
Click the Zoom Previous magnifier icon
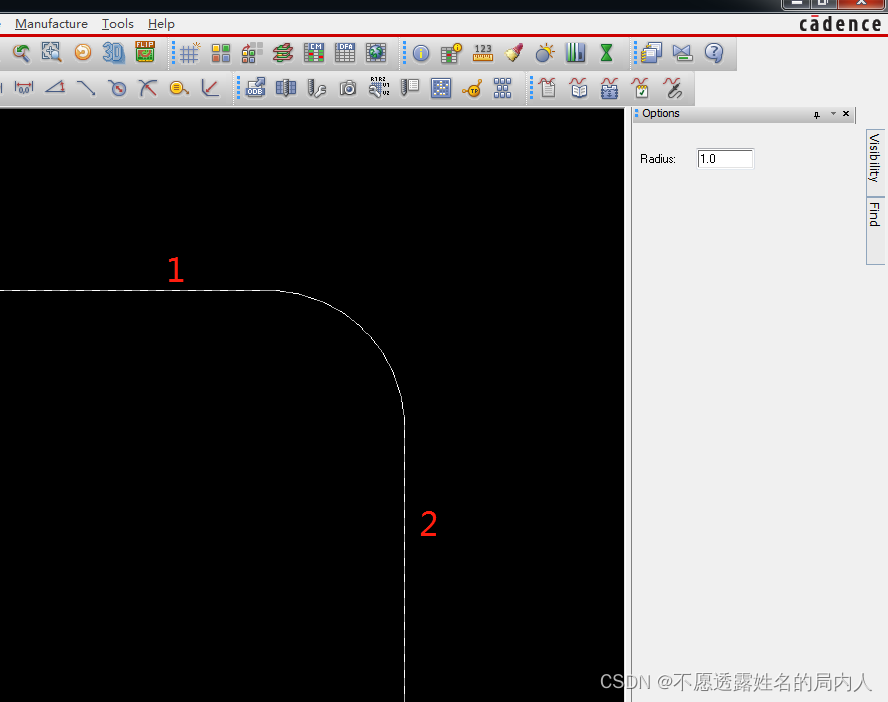22,53
